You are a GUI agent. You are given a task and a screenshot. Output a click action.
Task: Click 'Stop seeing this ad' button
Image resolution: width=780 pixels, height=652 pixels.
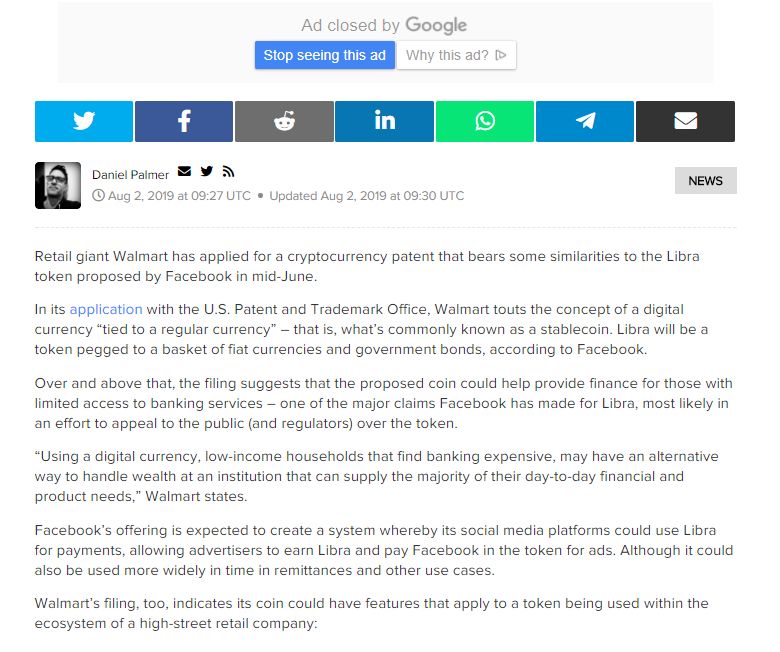[325, 55]
